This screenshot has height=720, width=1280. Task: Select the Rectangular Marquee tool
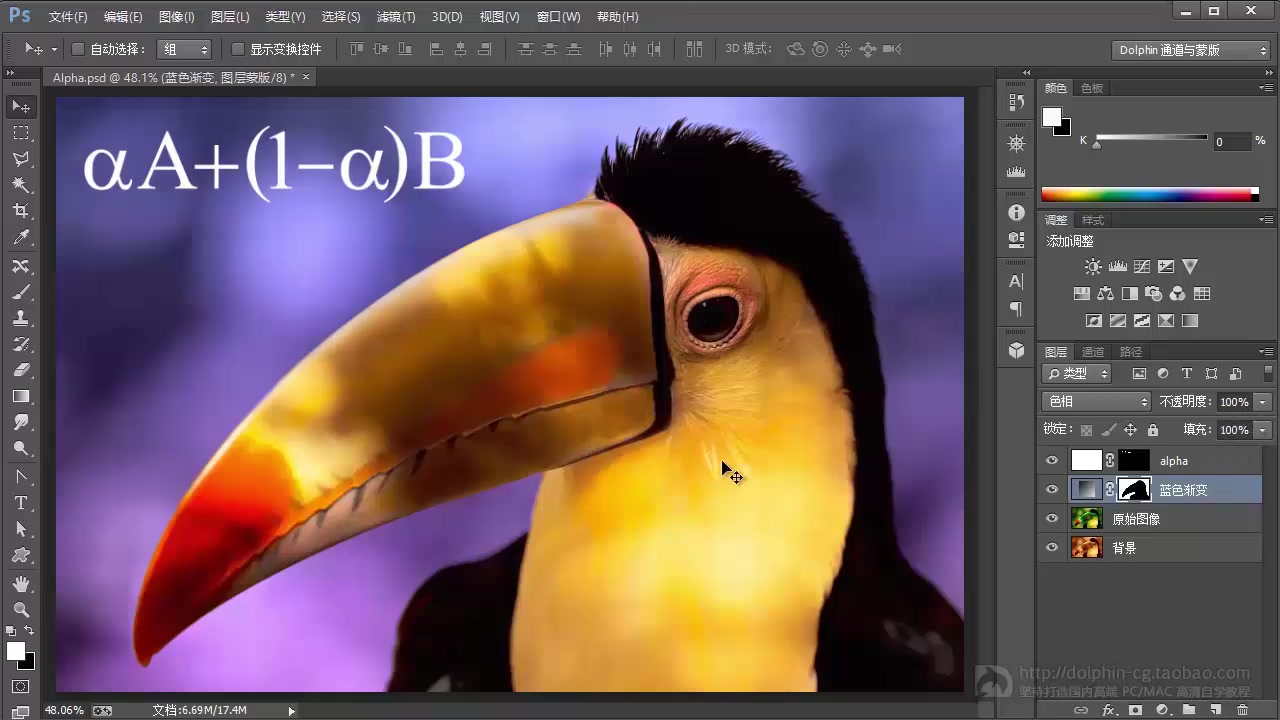pyautogui.click(x=21, y=133)
